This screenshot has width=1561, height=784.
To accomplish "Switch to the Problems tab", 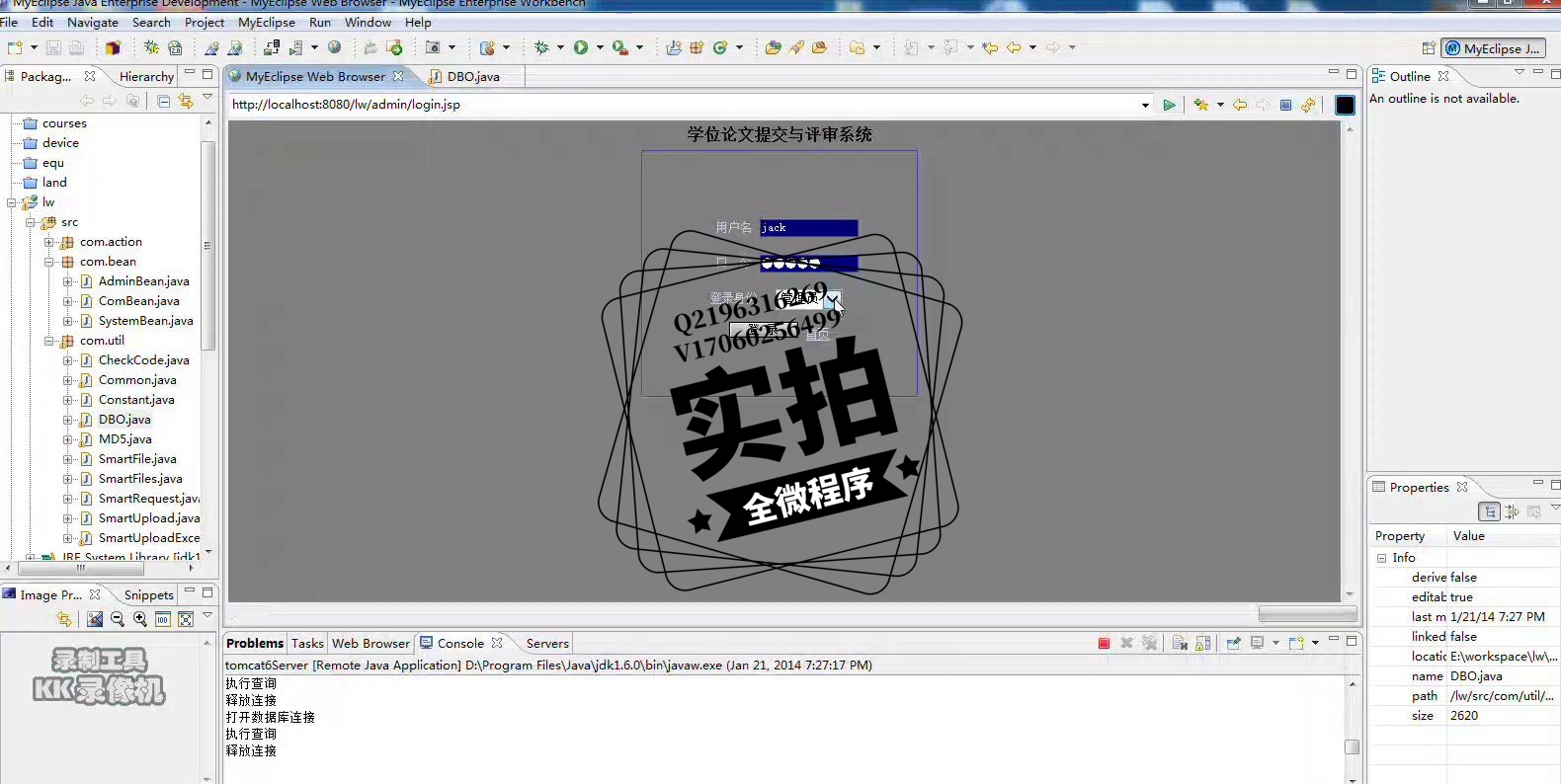I will (x=255, y=643).
